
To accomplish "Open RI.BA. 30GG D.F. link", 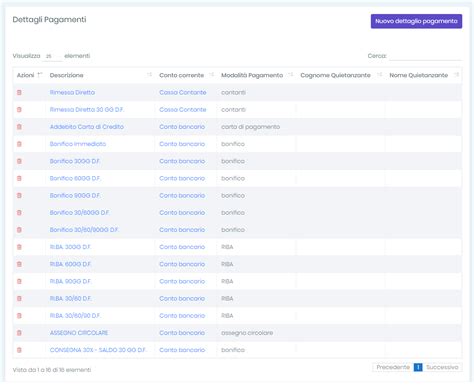I will (x=70, y=247).
